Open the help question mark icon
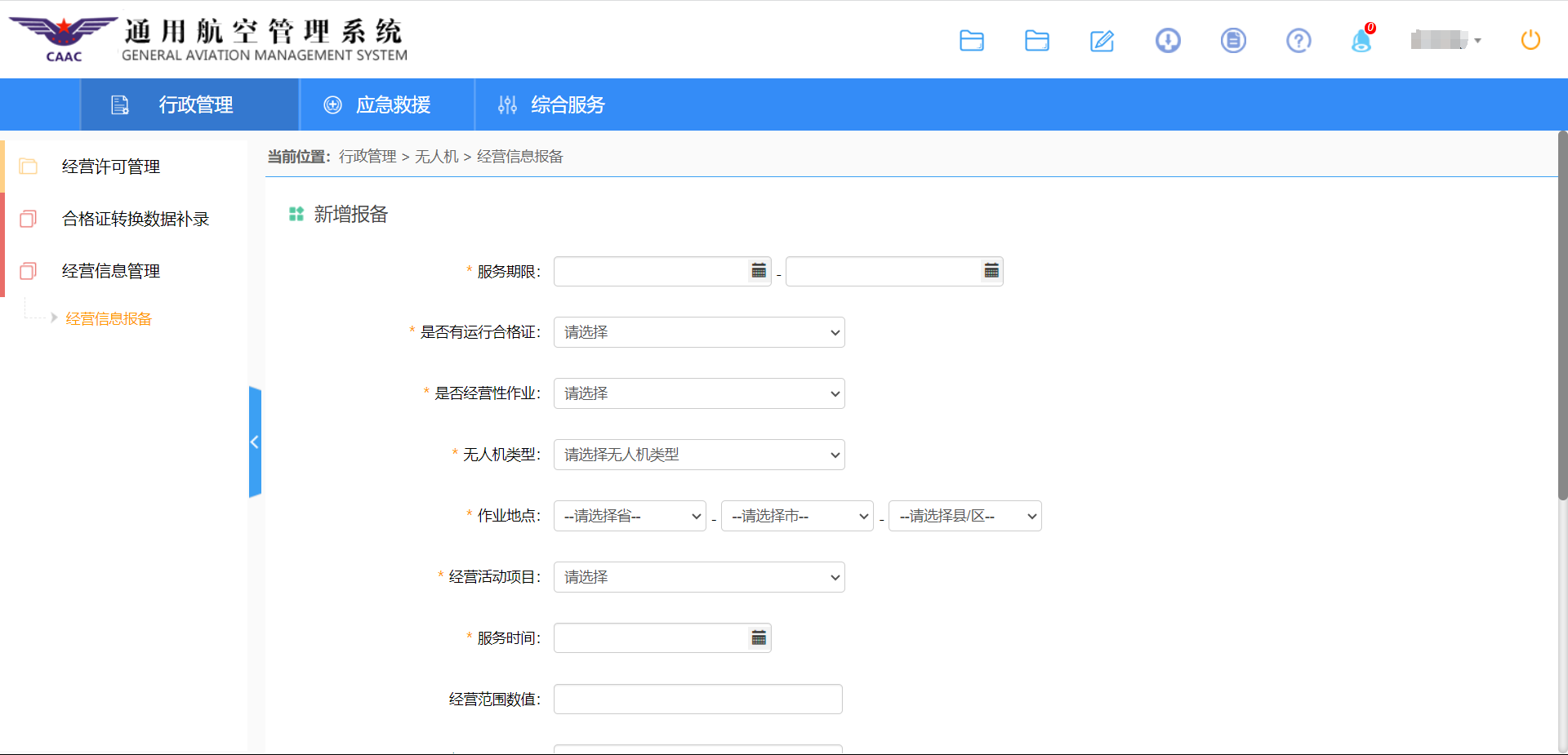 click(1298, 41)
